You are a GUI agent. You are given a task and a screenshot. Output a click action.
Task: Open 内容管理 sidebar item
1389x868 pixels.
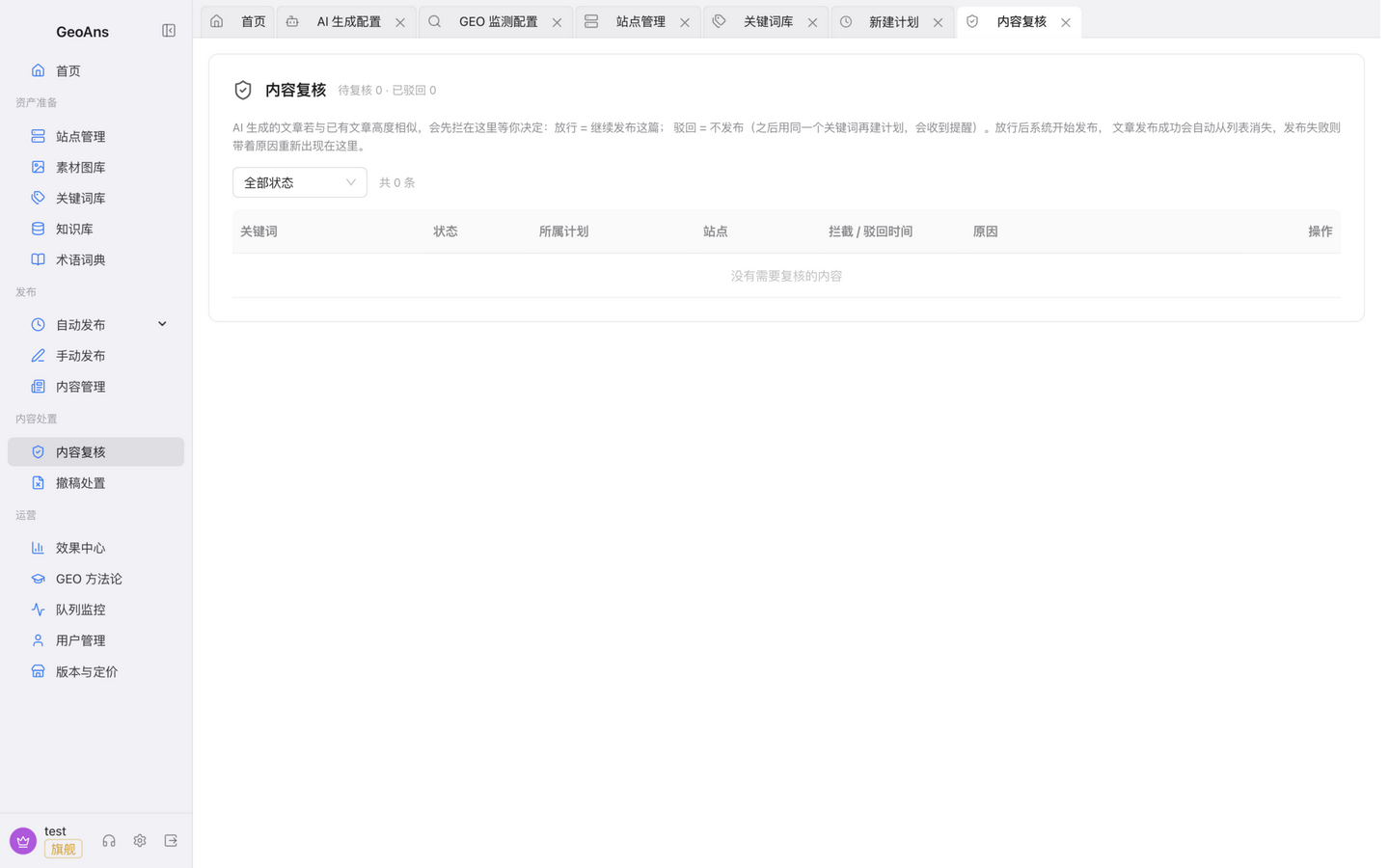(95, 387)
